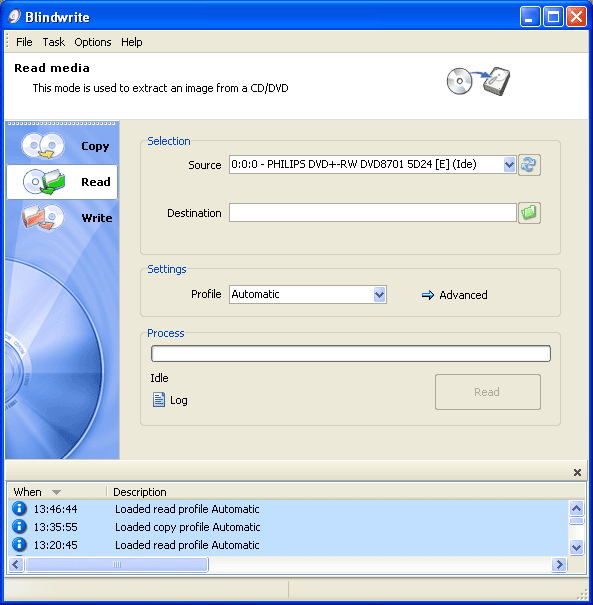The height and width of the screenshot is (605, 593).
Task: Open the Log link text
Action: point(179,400)
